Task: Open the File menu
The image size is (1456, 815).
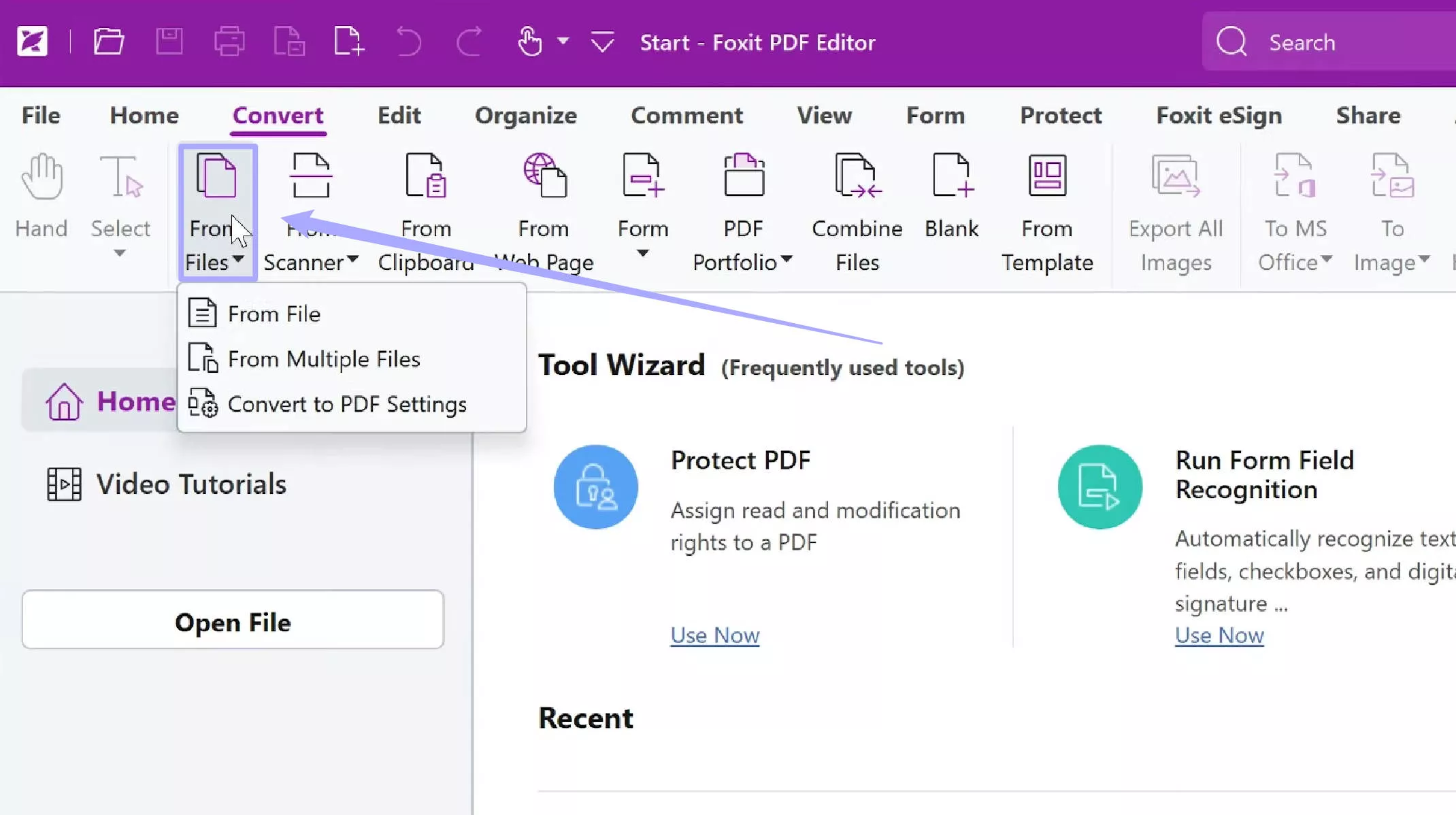Action: 41,116
